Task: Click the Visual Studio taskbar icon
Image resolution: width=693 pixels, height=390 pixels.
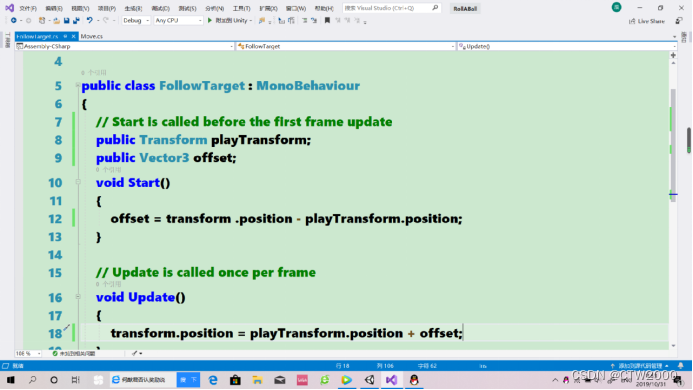Action: click(392, 380)
